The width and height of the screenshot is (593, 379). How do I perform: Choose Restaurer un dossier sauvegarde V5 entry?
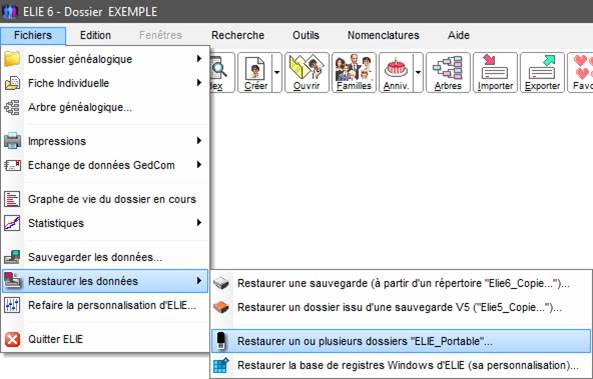[401, 307]
